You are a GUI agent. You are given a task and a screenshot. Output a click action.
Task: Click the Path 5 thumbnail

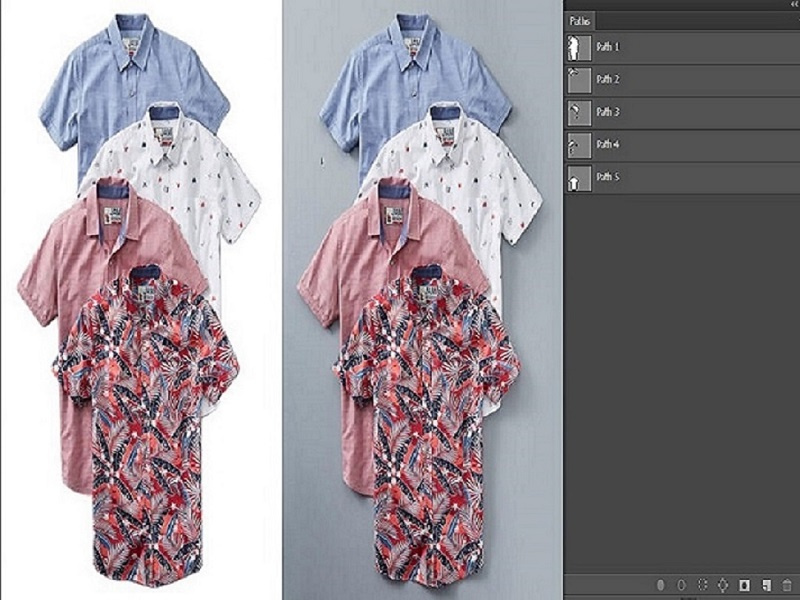click(x=576, y=178)
